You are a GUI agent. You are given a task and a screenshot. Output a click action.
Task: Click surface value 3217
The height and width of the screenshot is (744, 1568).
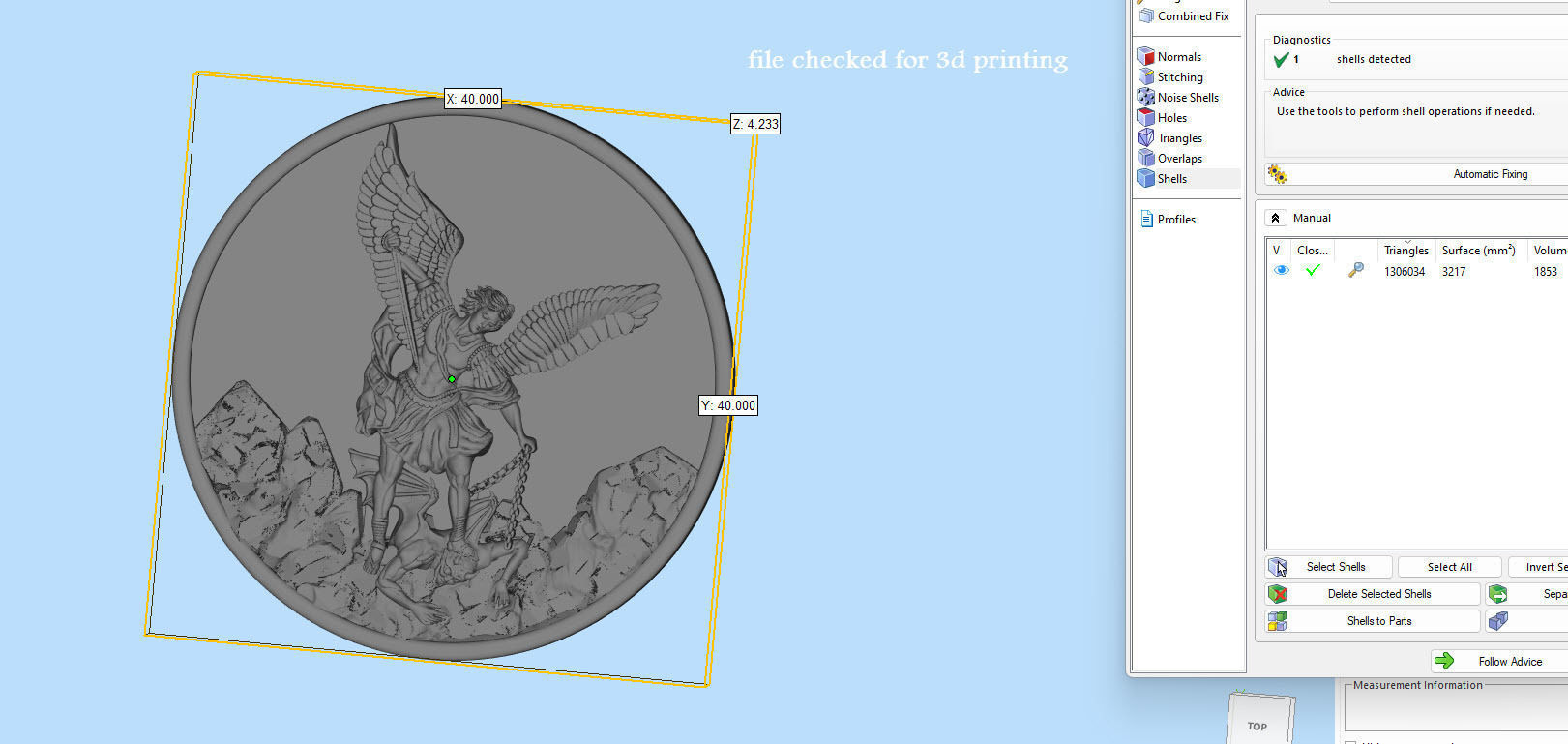[1454, 272]
